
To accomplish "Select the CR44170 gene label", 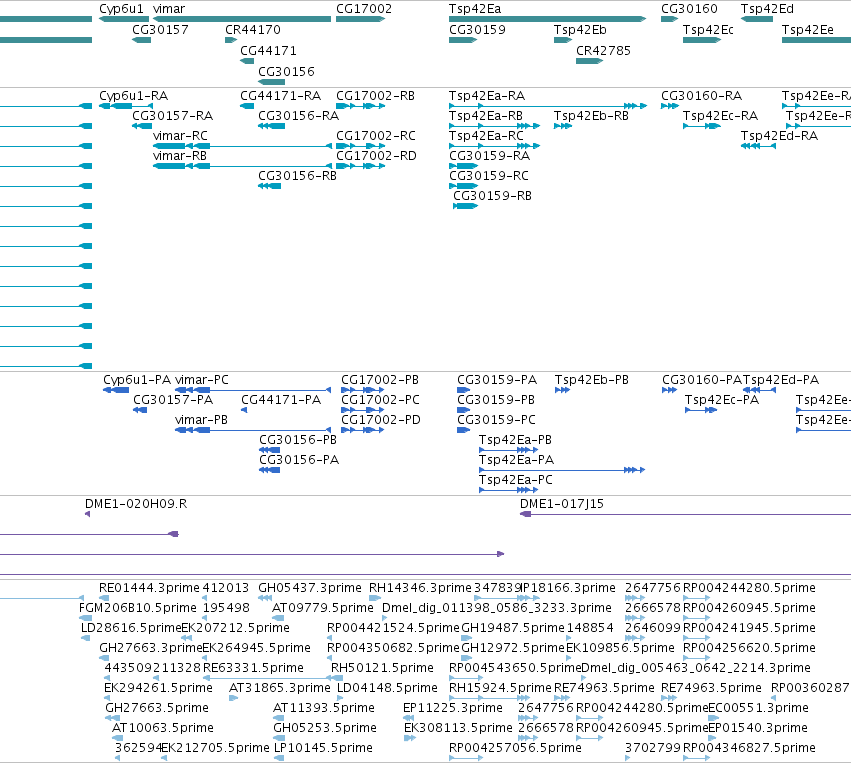I will click(253, 29).
